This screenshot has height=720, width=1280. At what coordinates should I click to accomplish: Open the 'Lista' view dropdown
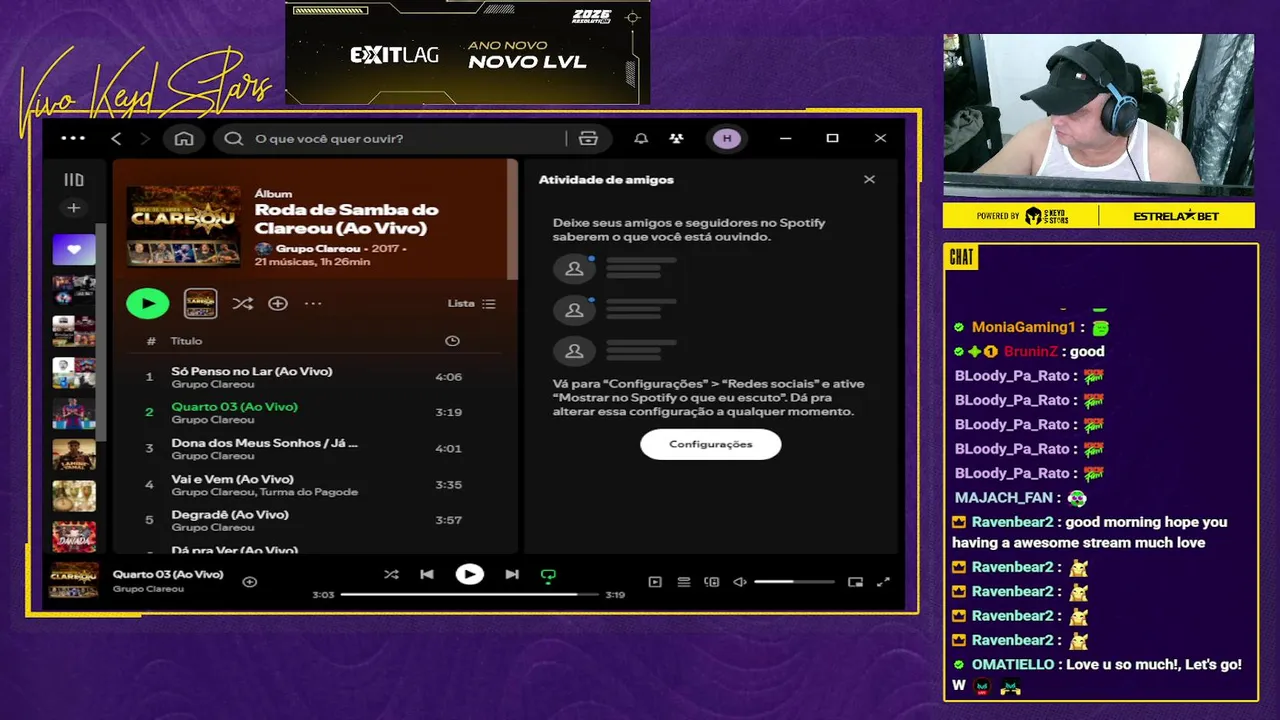[471, 303]
